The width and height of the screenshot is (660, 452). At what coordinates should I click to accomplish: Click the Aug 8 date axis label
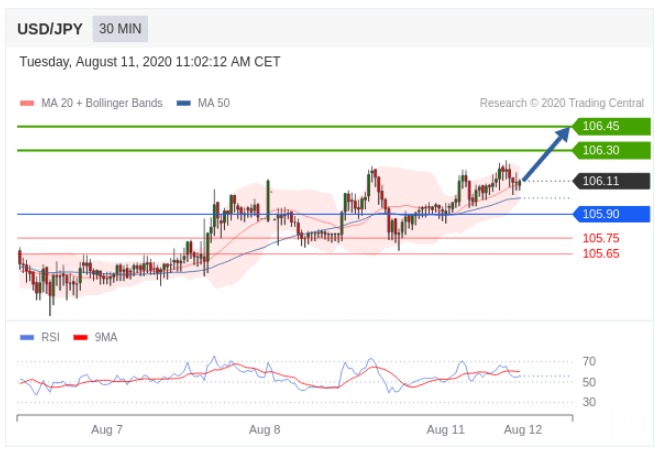tap(264, 430)
